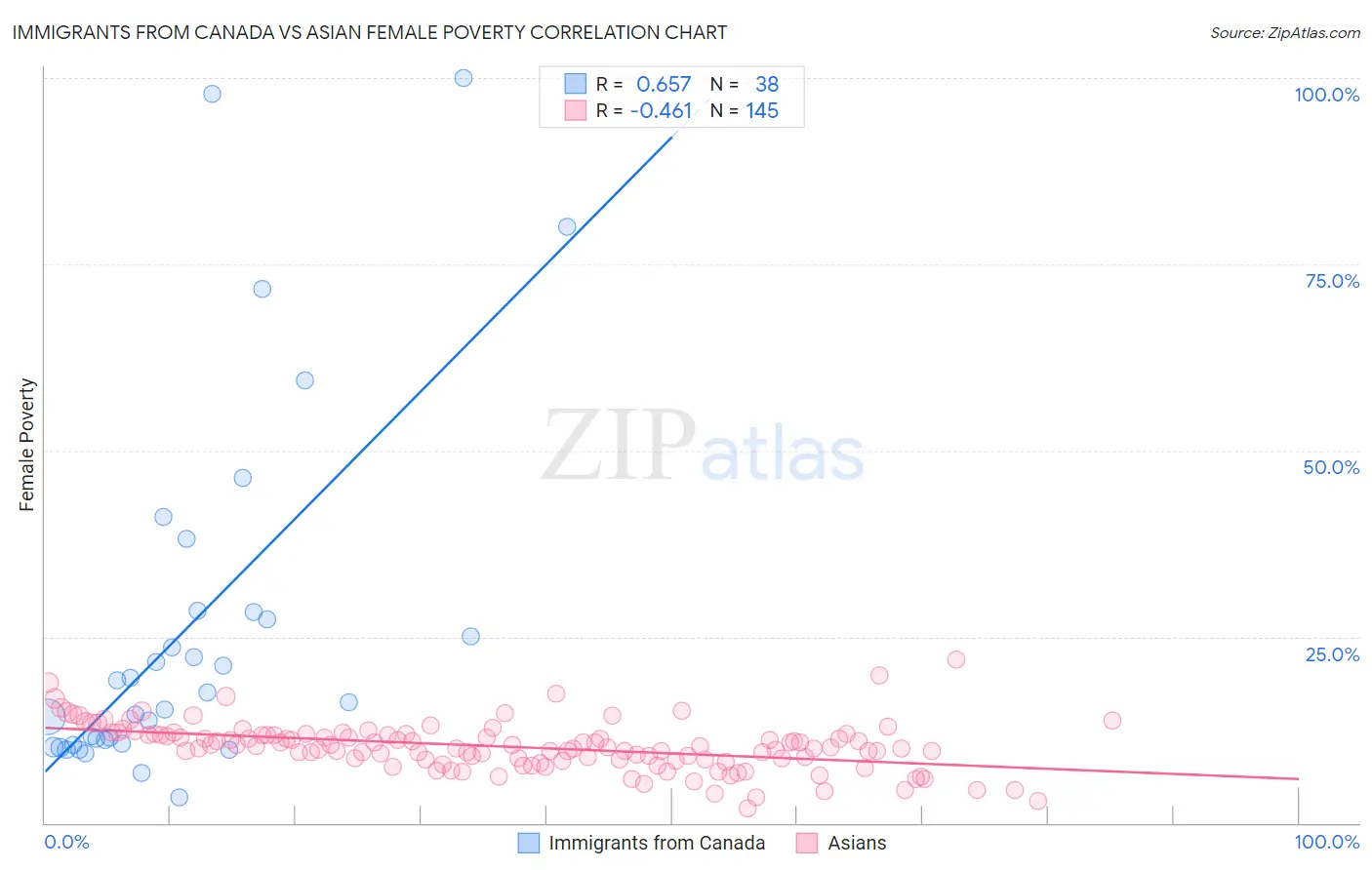Image resolution: width=1372 pixels, height=870 pixels.
Task: Click the 0.0% x-axis label
Action: 67,842
